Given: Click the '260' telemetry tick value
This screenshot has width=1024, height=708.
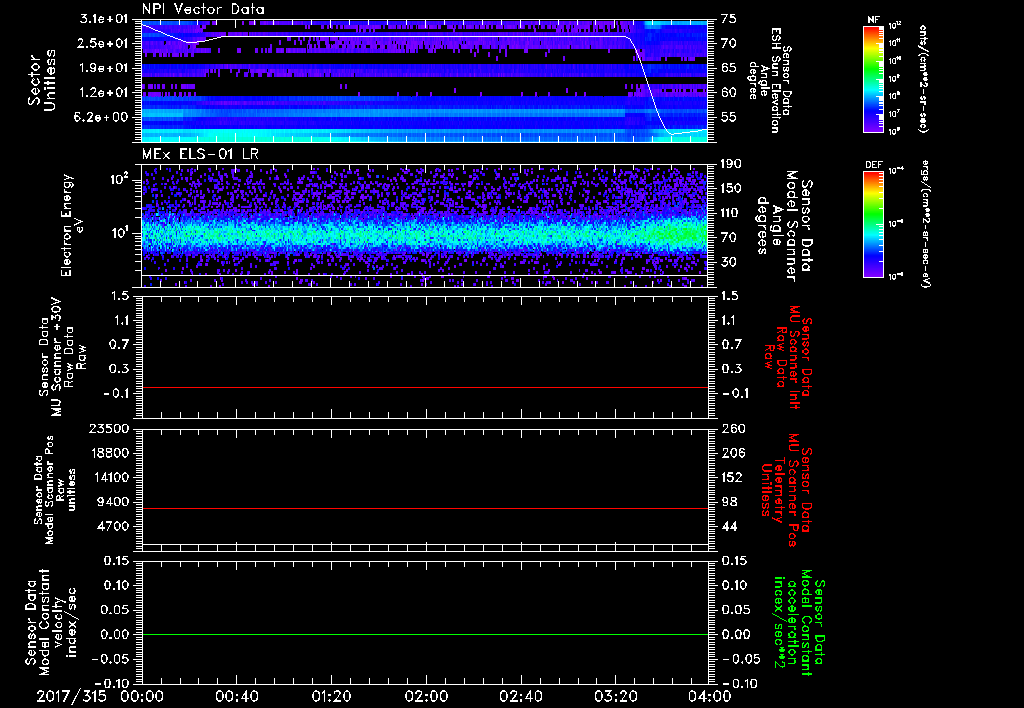Looking at the screenshot, I should click(731, 429).
